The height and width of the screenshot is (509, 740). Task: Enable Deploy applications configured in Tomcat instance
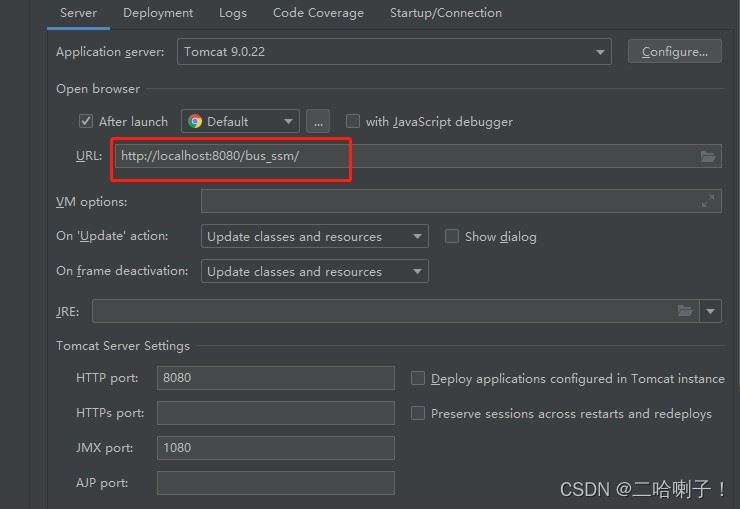coord(418,378)
